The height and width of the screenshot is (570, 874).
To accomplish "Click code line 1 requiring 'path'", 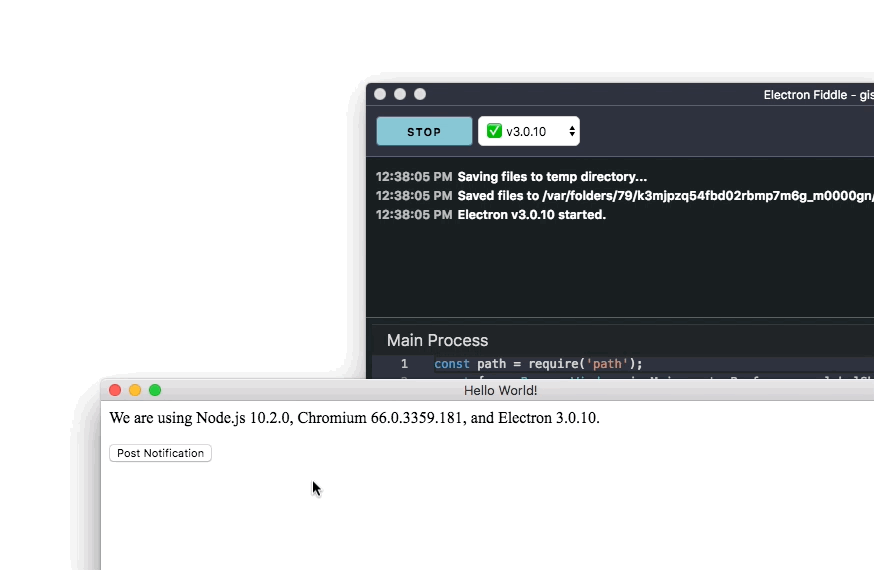I will tap(538, 364).
